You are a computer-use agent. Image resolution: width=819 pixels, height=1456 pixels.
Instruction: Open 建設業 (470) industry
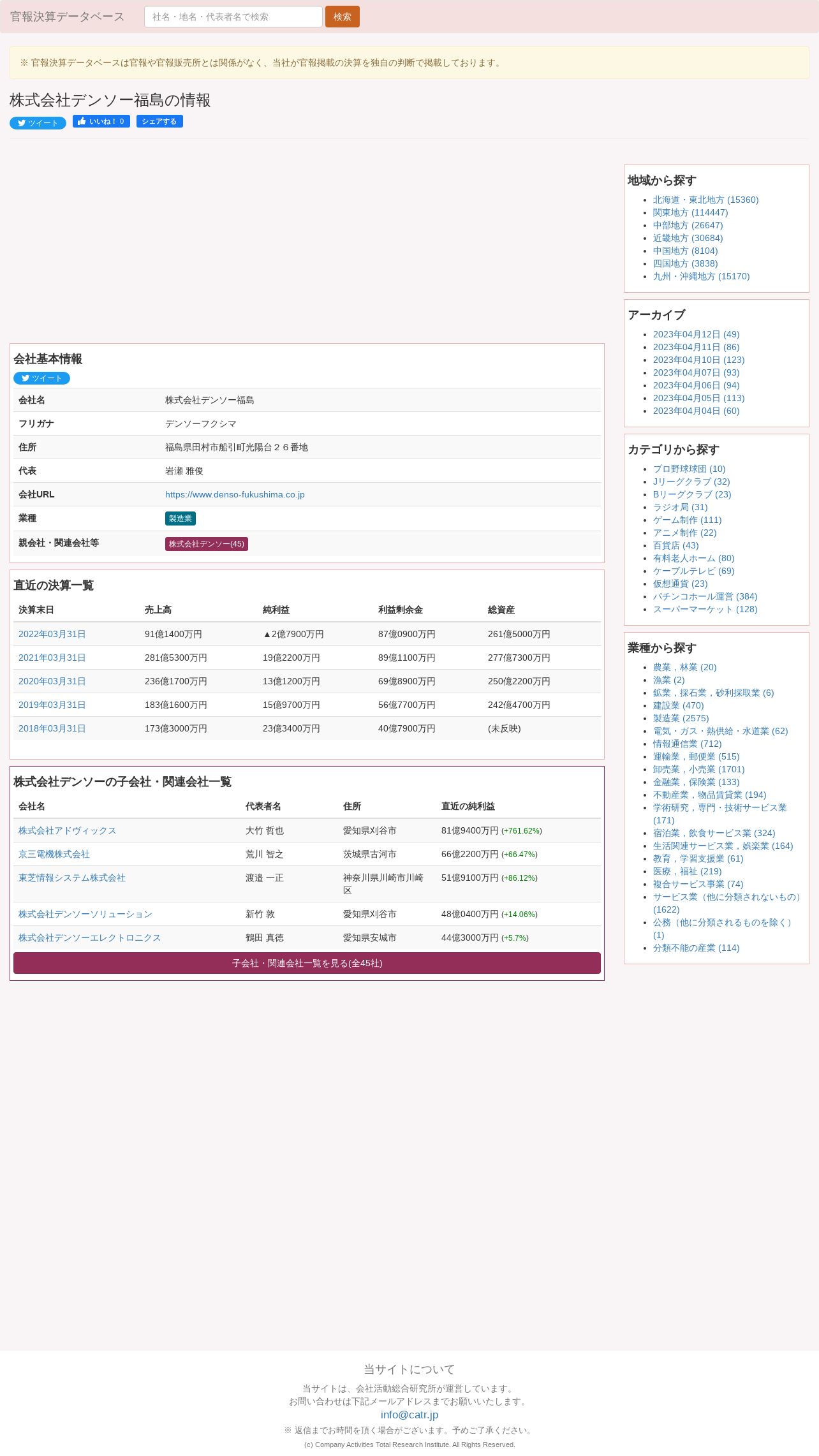(678, 705)
